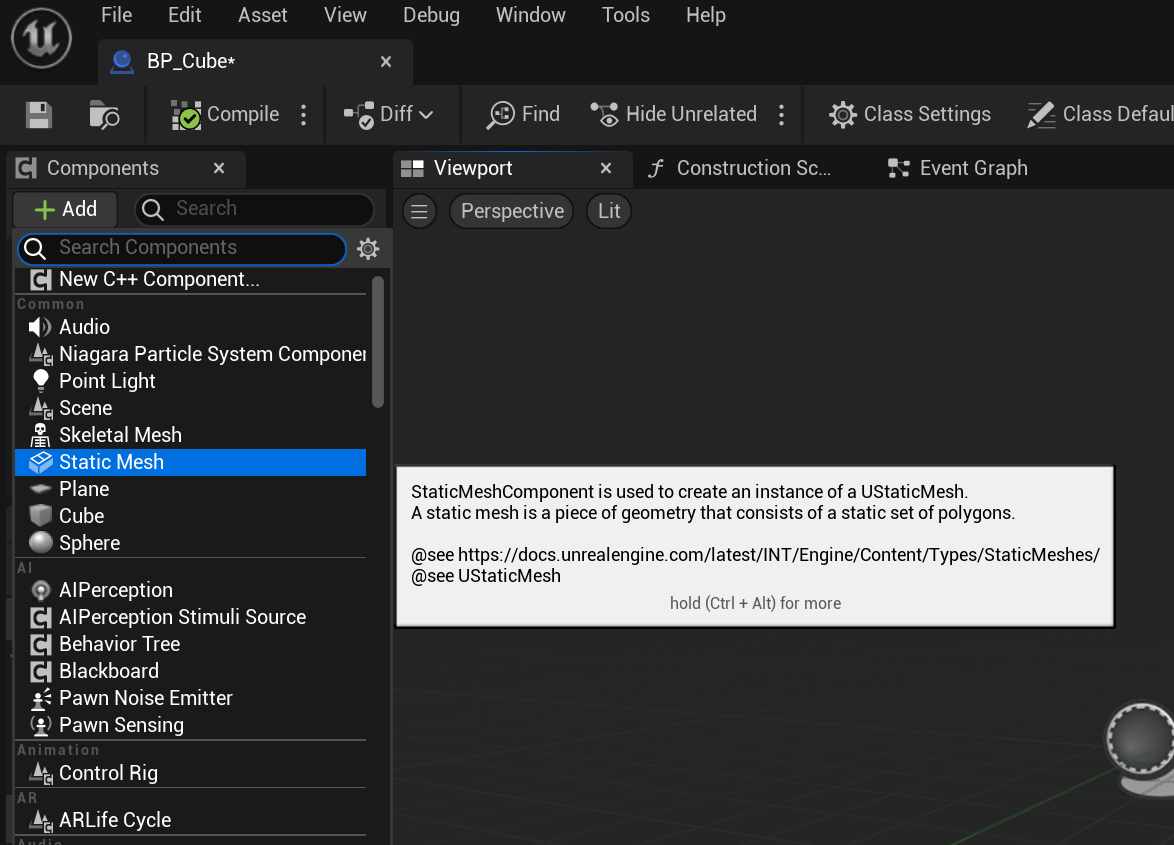Open component list settings gear icon
The width and height of the screenshot is (1174, 845).
point(368,248)
